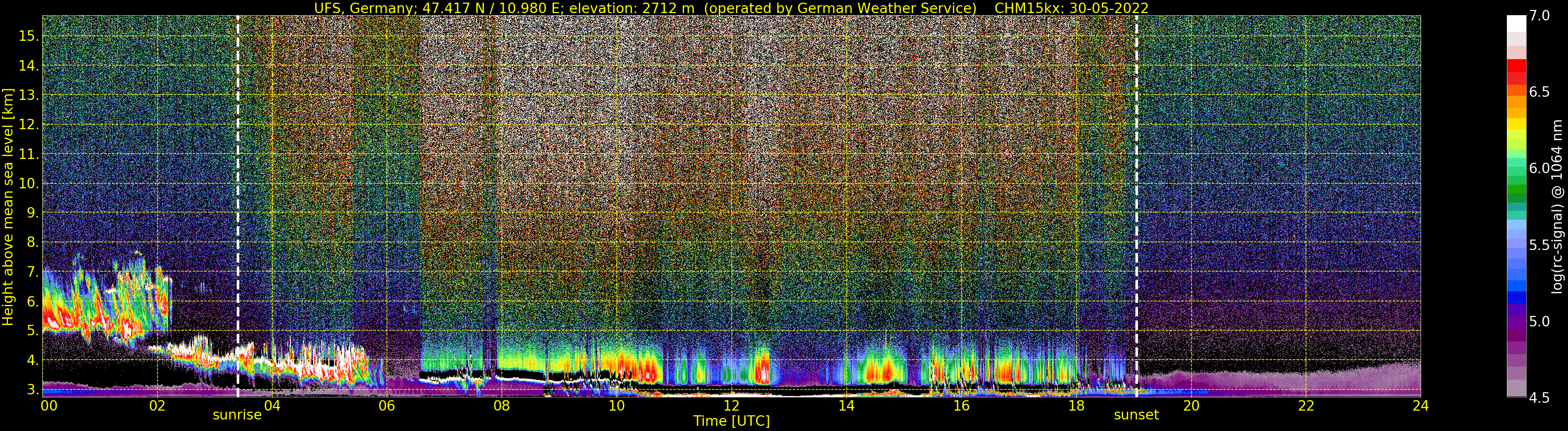Click the 18 tick on time axis
Screen dimensions: 1568x431
click(1076, 405)
